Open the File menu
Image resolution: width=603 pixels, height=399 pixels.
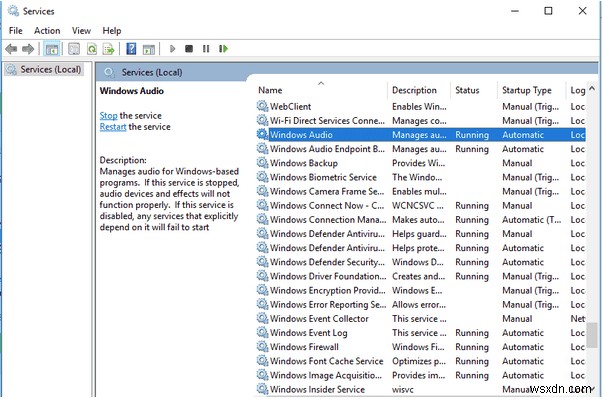pyautogui.click(x=16, y=30)
